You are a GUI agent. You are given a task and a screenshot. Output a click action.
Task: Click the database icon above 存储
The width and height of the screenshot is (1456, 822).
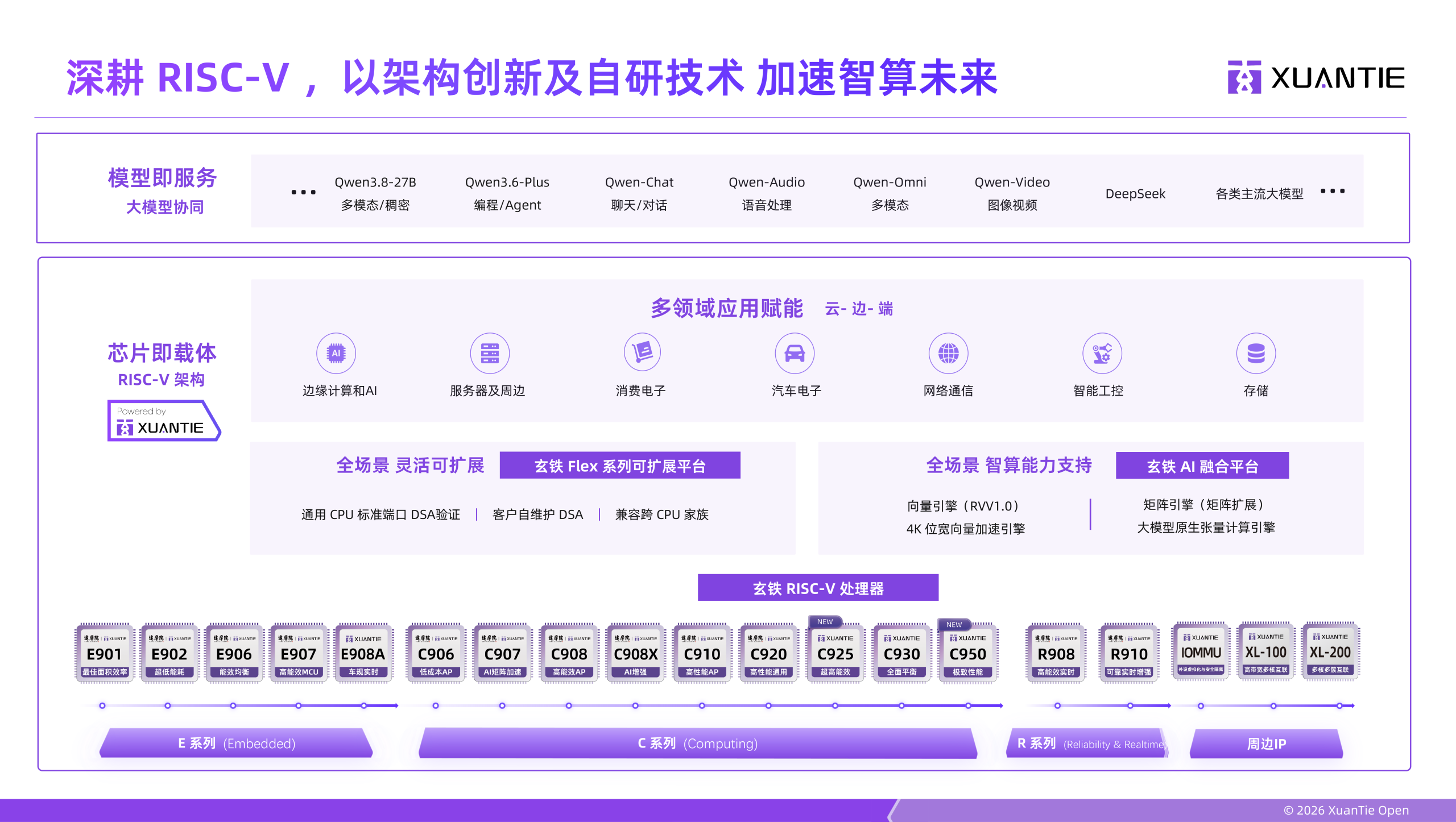coord(1256,353)
